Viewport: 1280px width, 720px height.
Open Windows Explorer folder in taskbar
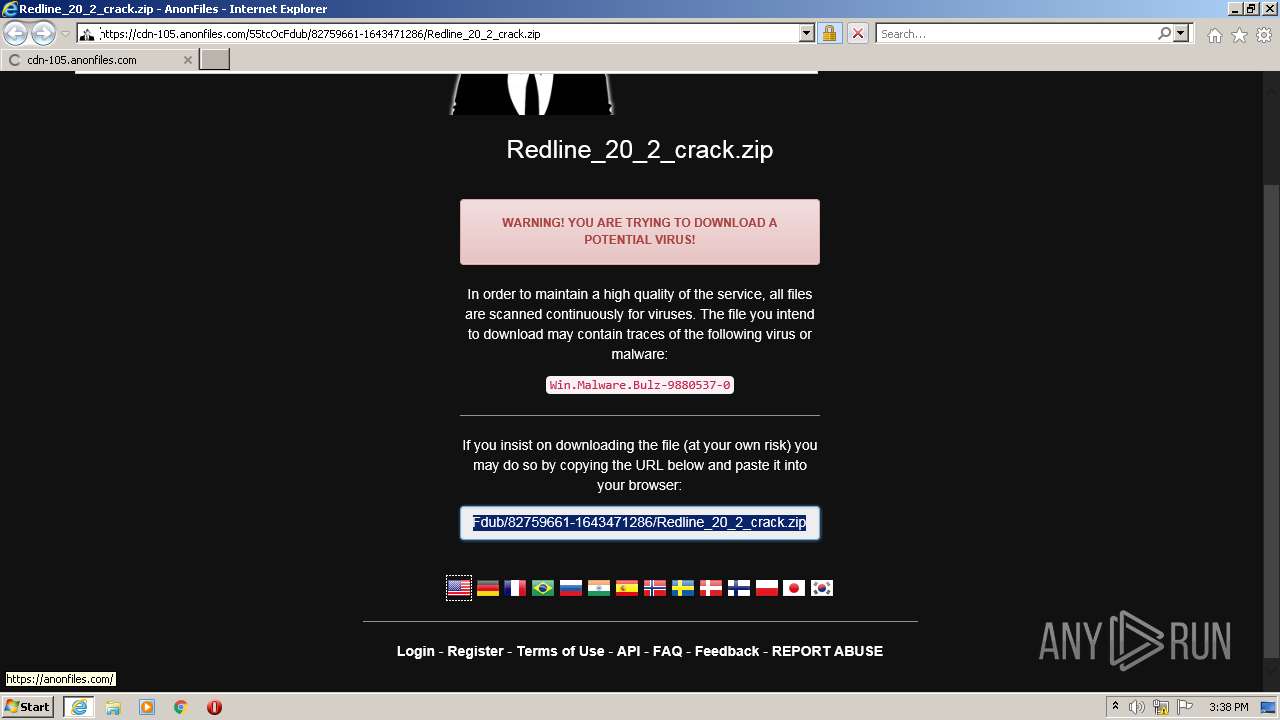point(113,707)
